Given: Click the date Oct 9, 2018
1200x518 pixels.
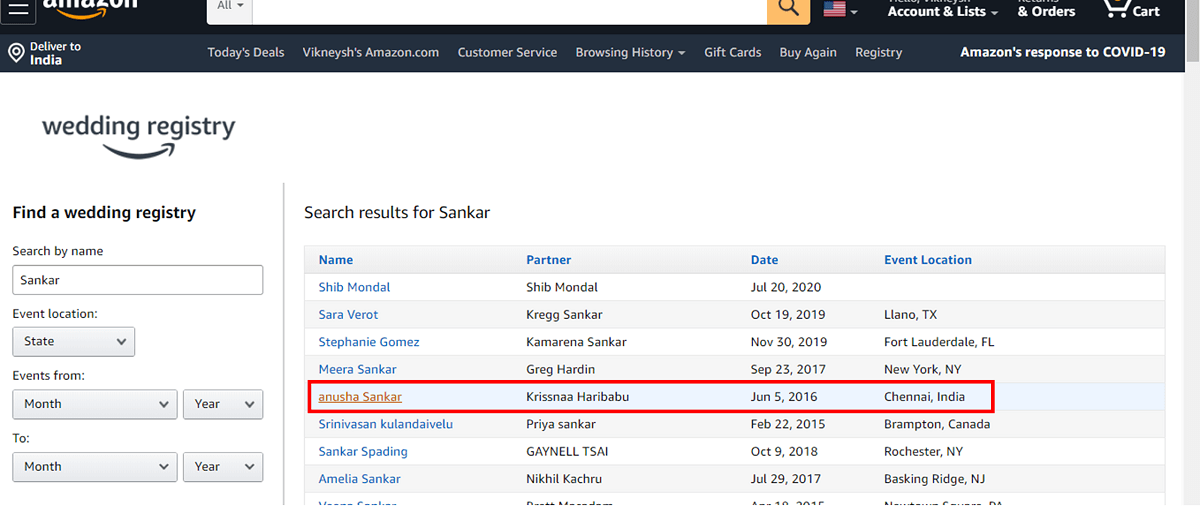Looking at the screenshot, I should tap(784, 451).
